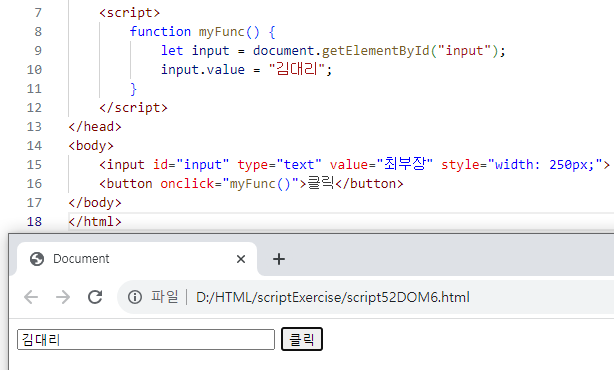Click the </html> closing tag
The height and width of the screenshot is (370, 614).
(95, 222)
